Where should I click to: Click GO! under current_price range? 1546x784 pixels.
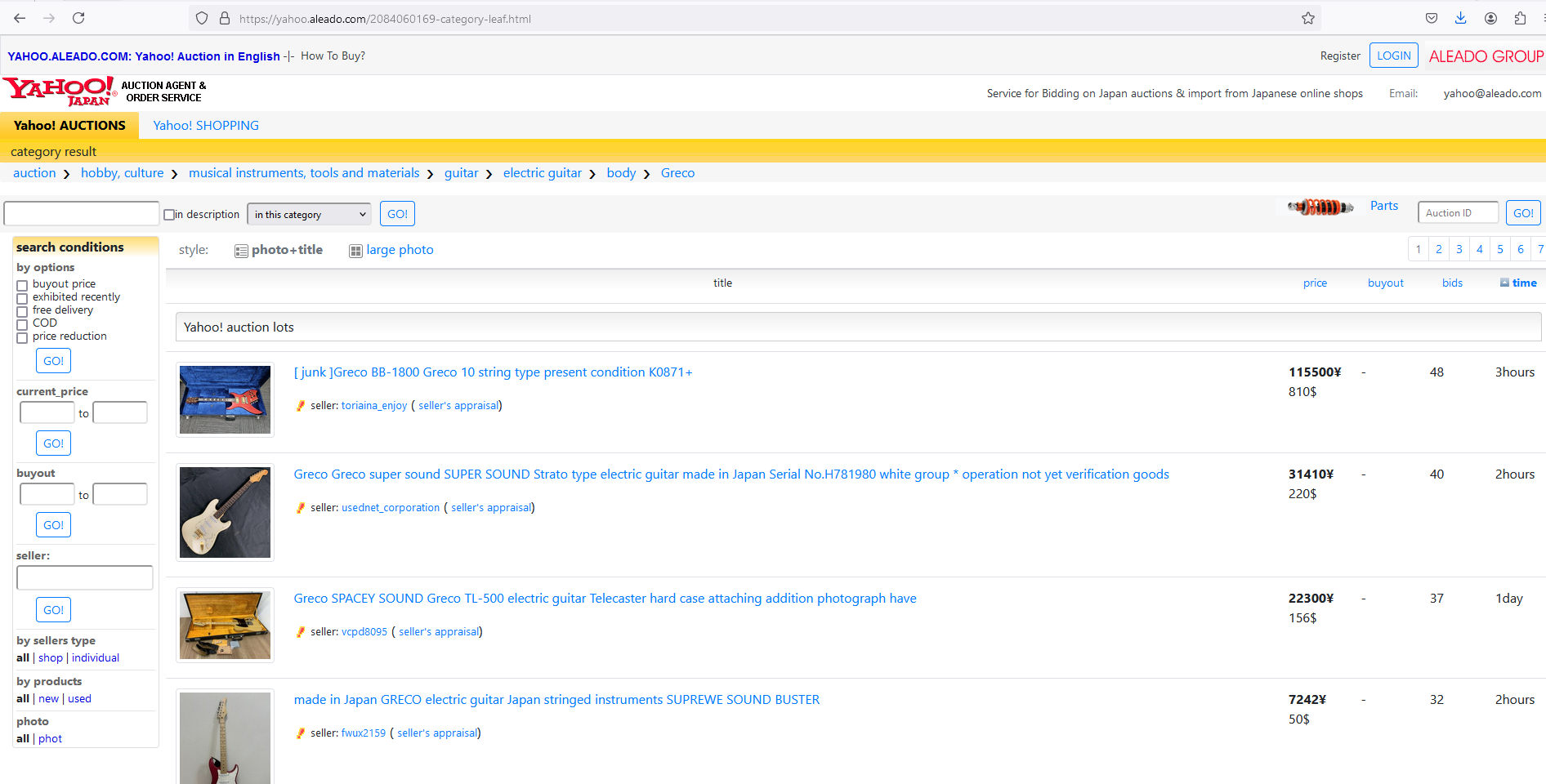tap(53, 443)
